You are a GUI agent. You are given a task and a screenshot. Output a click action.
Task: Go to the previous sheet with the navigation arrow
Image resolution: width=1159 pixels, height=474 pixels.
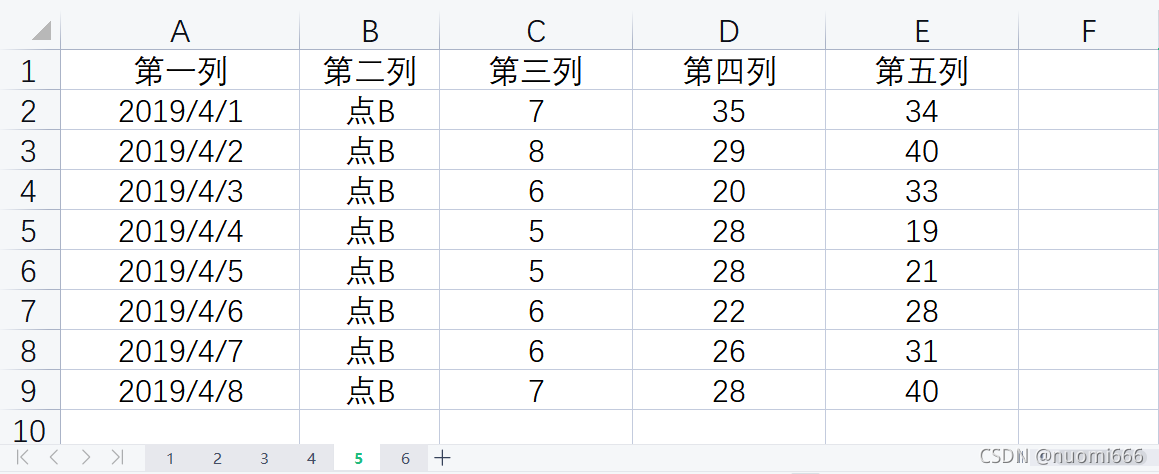point(54,458)
